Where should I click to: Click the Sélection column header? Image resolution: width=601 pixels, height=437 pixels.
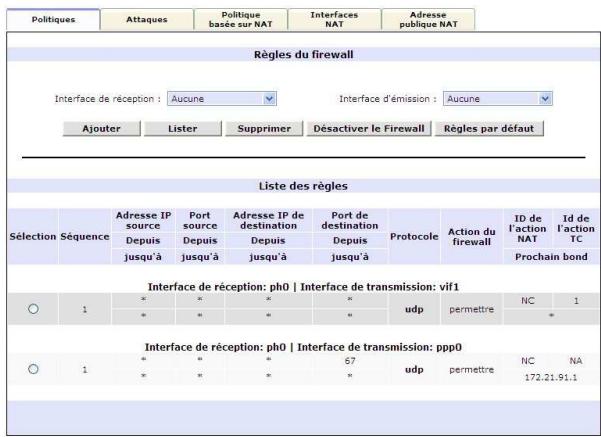(33, 237)
